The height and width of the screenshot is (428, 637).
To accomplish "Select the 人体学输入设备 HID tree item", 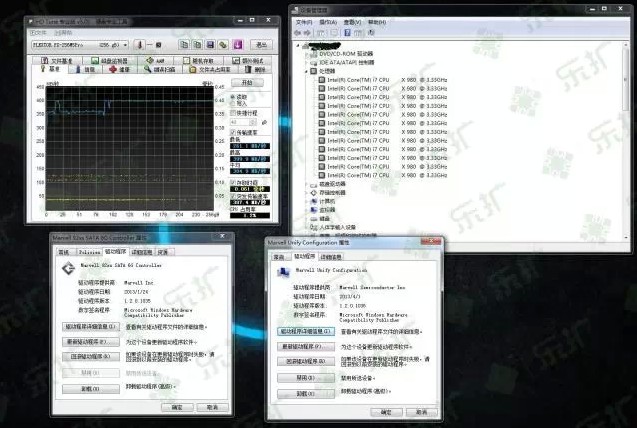I will coord(338,227).
